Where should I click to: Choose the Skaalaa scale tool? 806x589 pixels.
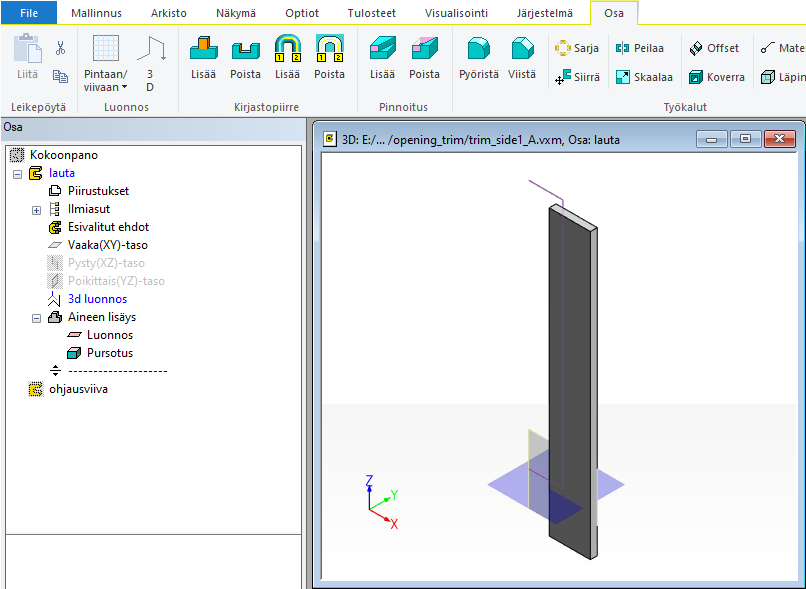(x=643, y=77)
